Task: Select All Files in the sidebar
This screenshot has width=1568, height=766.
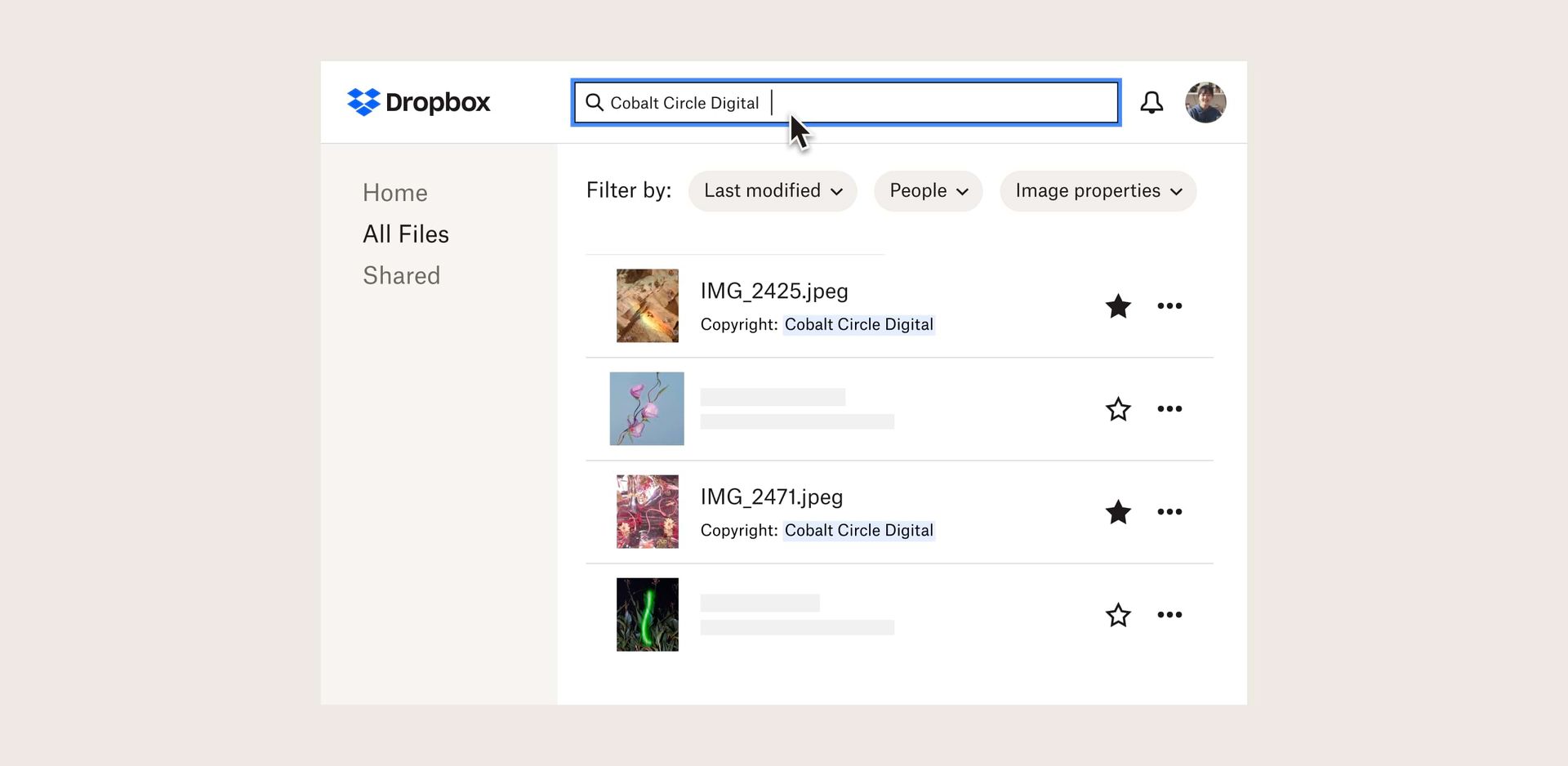Action: (405, 234)
